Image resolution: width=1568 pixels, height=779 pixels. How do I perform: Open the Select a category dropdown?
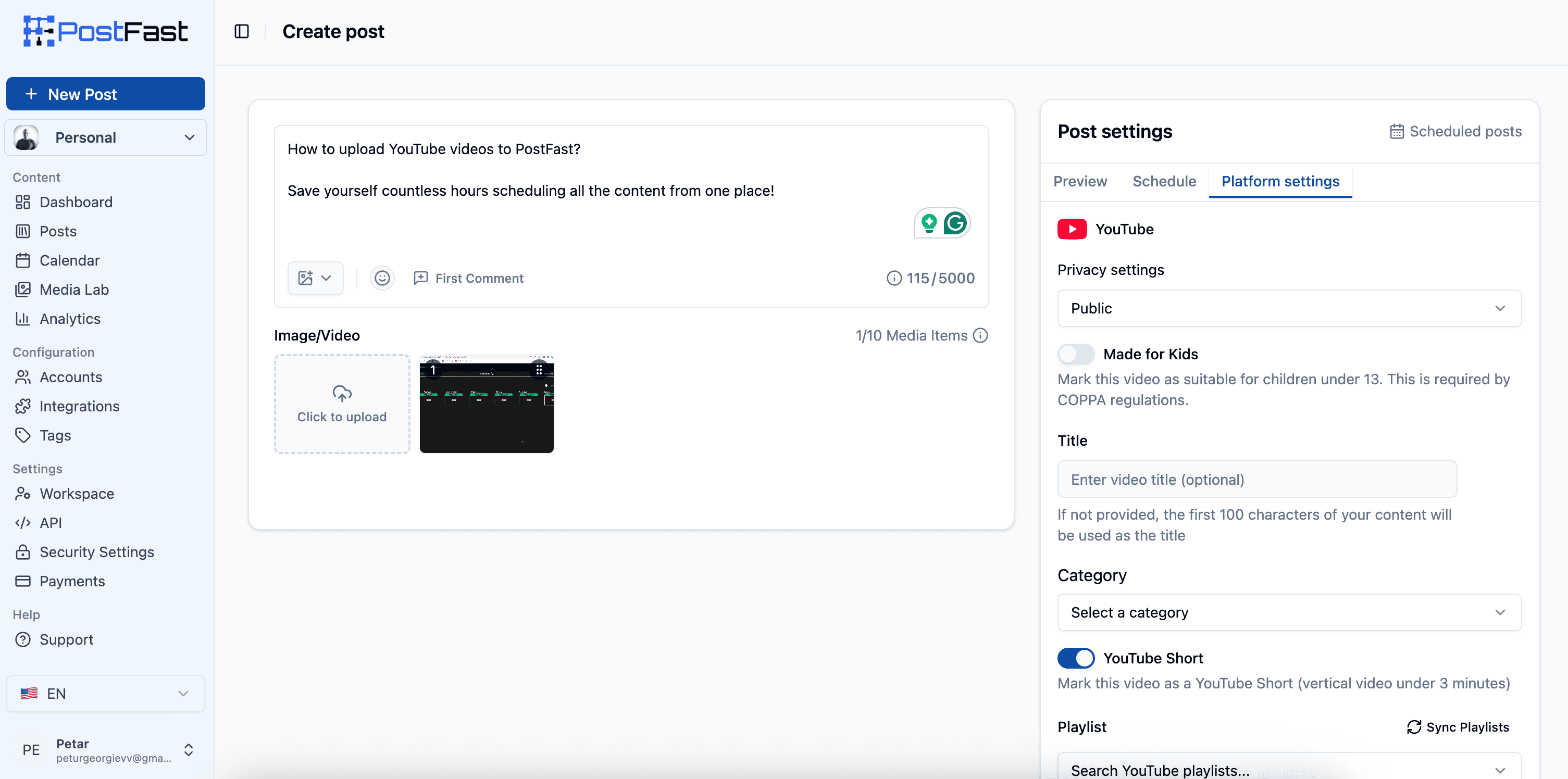[x=1289, y=612]
